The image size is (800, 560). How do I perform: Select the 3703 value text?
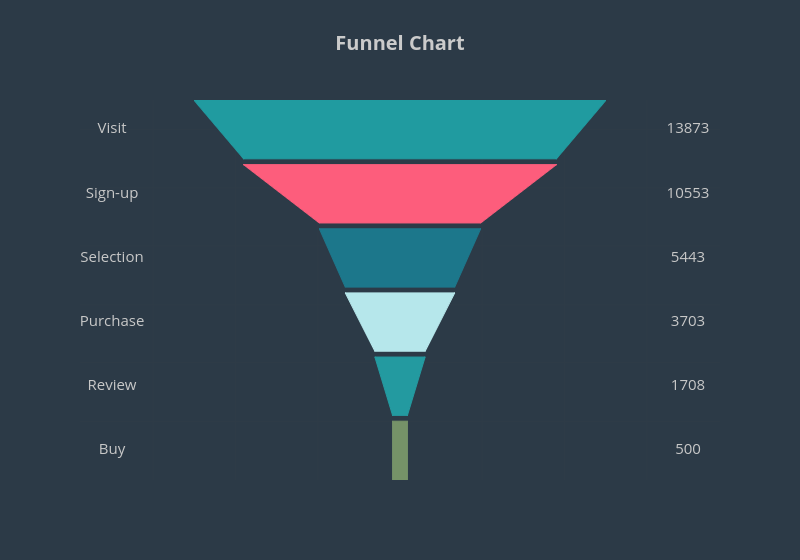click(x=688, y=321)
